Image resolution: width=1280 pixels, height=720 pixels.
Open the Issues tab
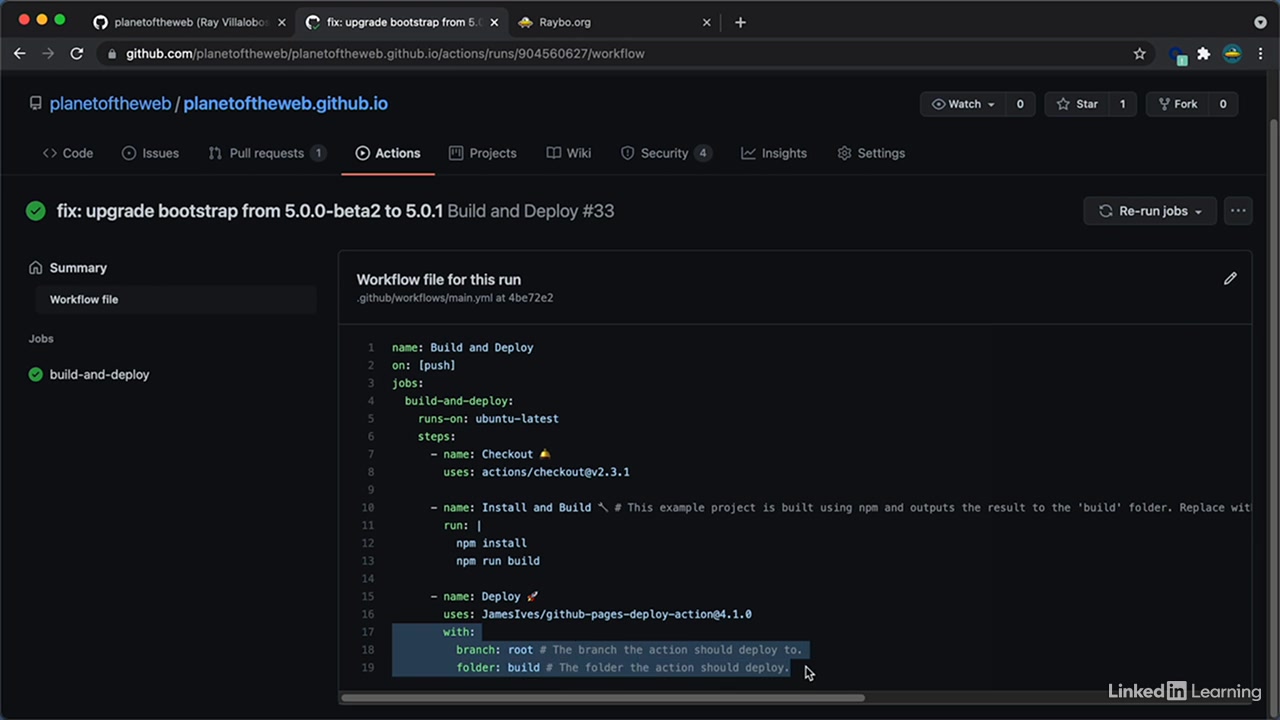pyautogui.click(x=150, y=153)
